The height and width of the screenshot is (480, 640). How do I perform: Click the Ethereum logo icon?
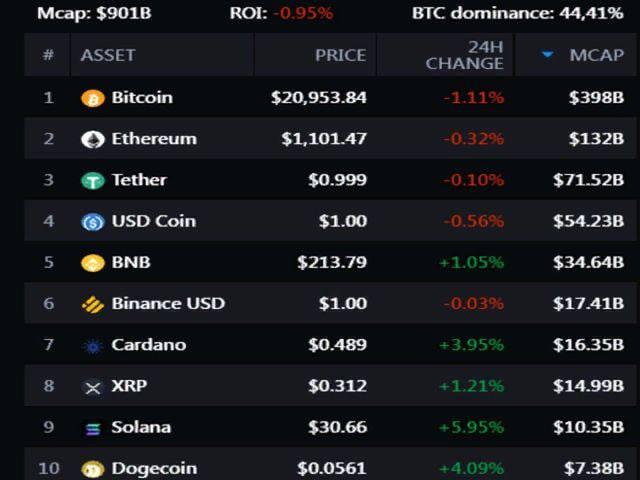click(x=93, y=140)
